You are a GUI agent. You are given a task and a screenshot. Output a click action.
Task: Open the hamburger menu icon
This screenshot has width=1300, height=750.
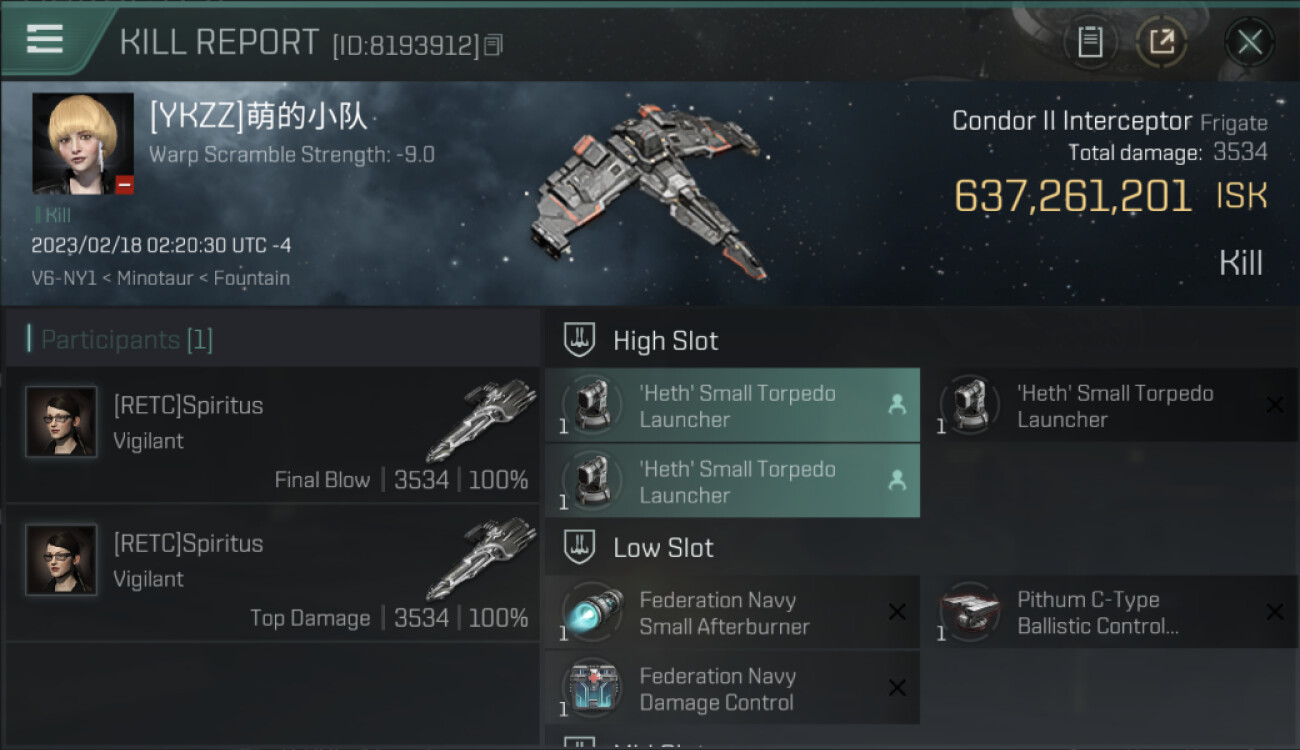coord(45,39)
